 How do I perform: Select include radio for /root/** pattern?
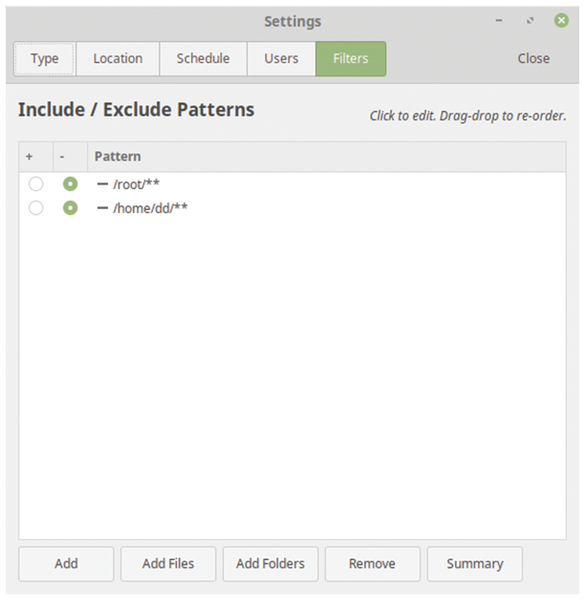click(x=36, y=184)
